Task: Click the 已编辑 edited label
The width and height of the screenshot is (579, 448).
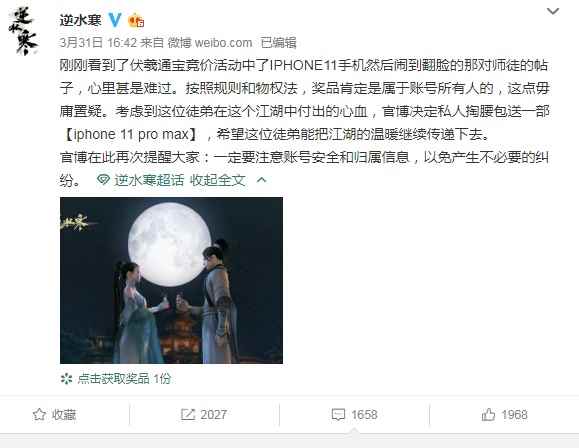Action: point(278,43)
